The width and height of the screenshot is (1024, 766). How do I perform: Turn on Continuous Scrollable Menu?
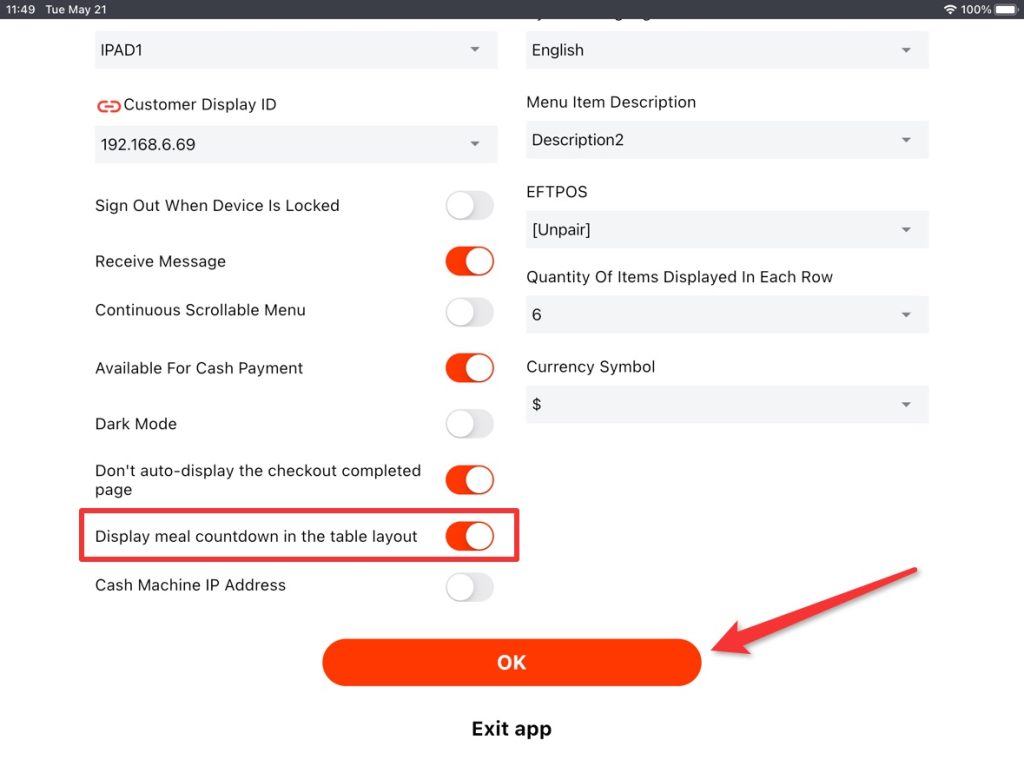tap(469, 311)
